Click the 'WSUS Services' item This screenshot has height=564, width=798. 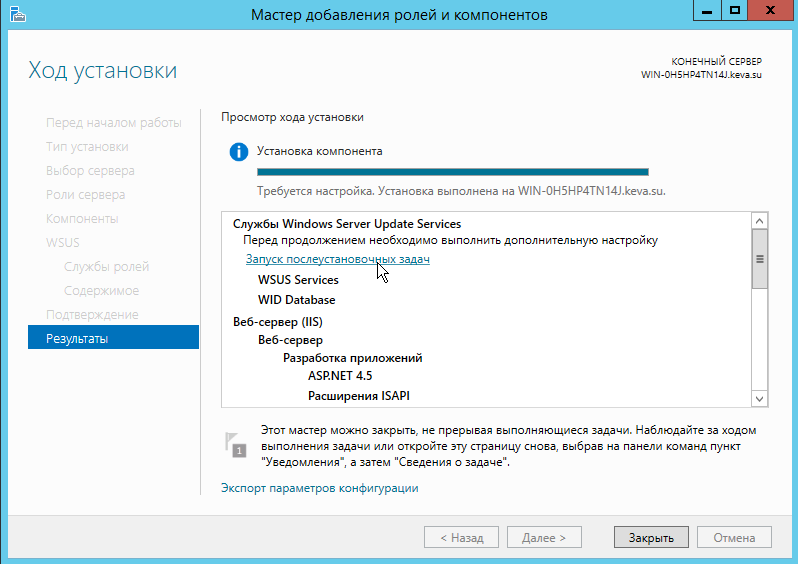coord(298,280)
